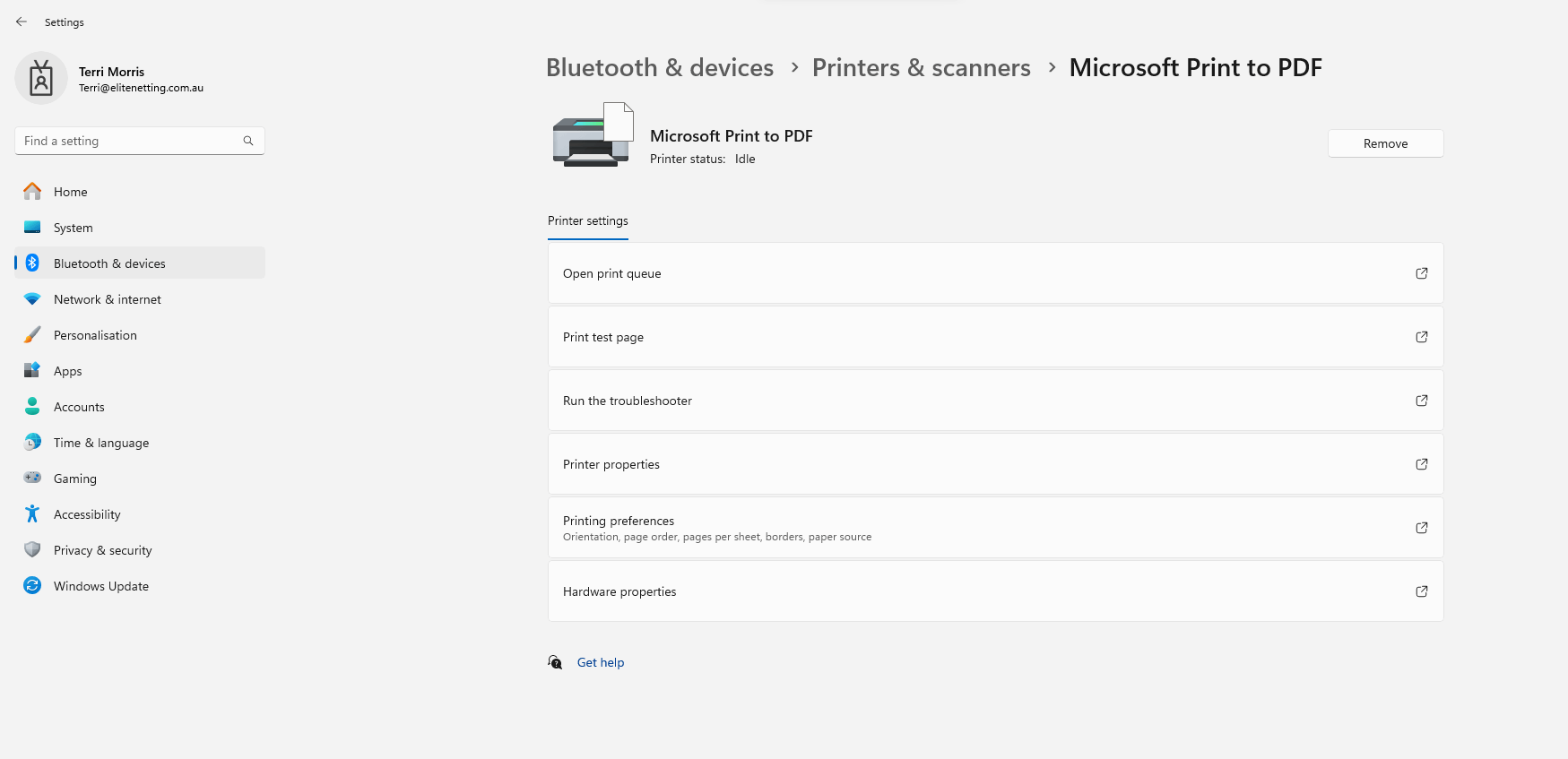Select the Time & language globe icon

(x=32, y=442)
